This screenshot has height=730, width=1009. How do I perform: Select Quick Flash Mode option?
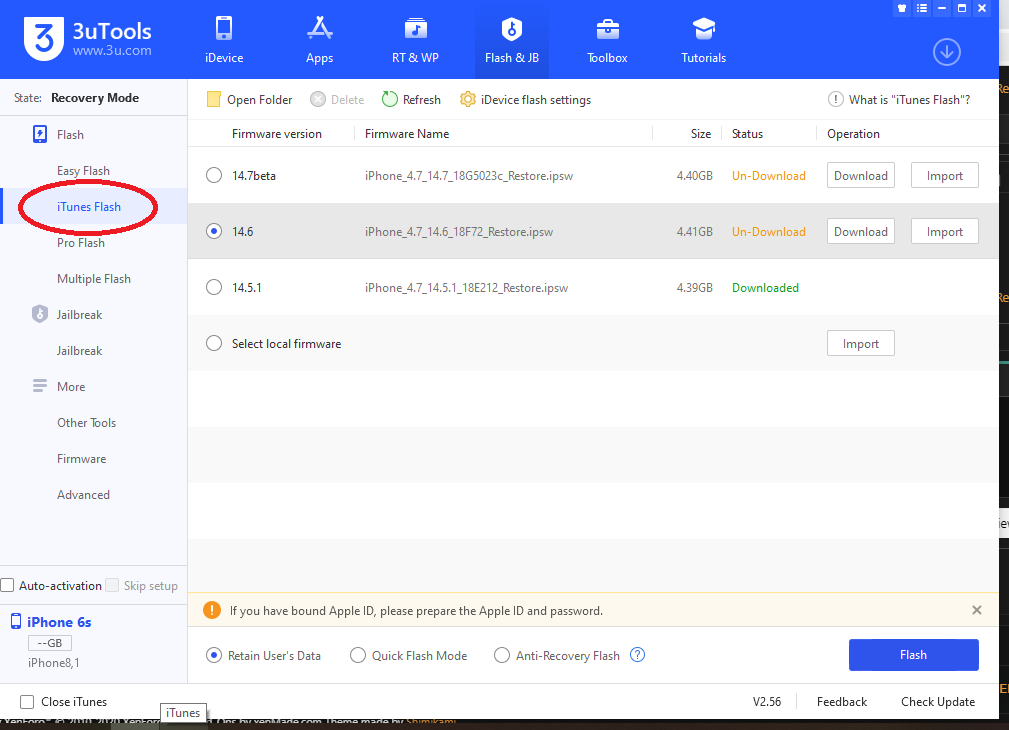358,655
